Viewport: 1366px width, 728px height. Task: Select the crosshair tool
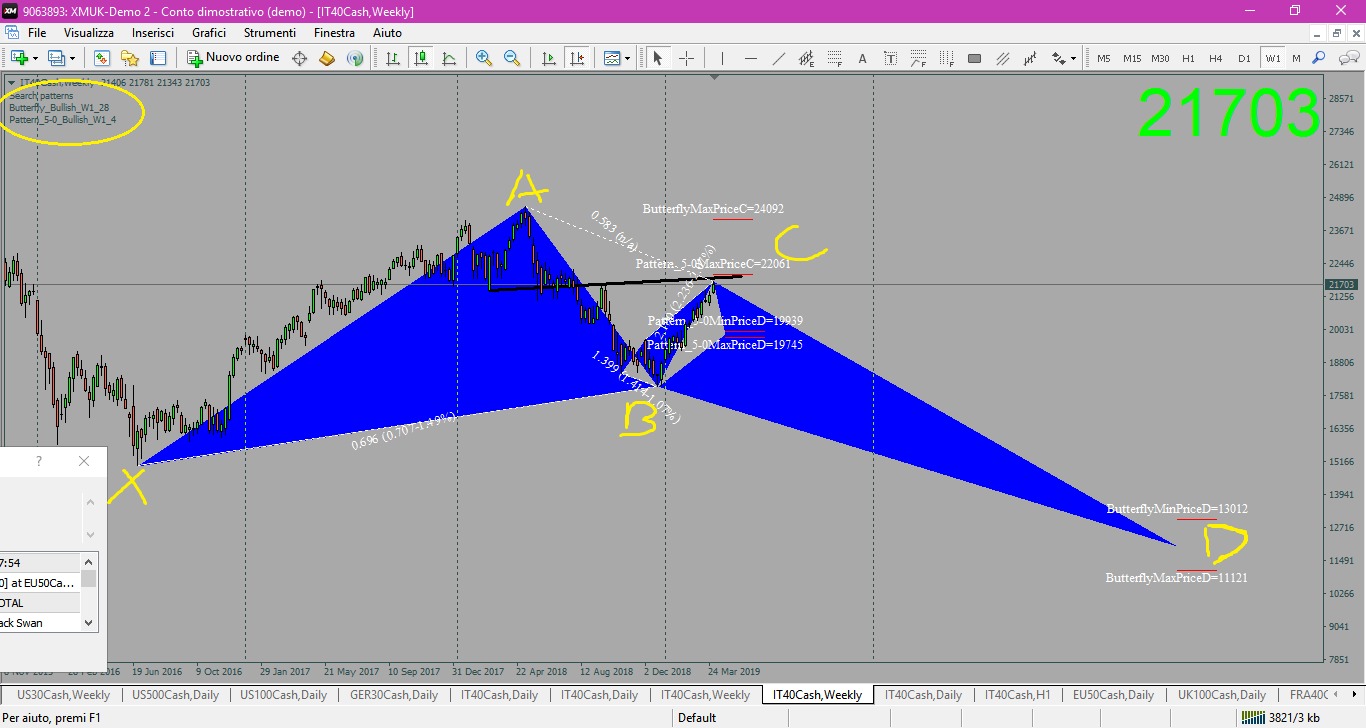(686, 58)
